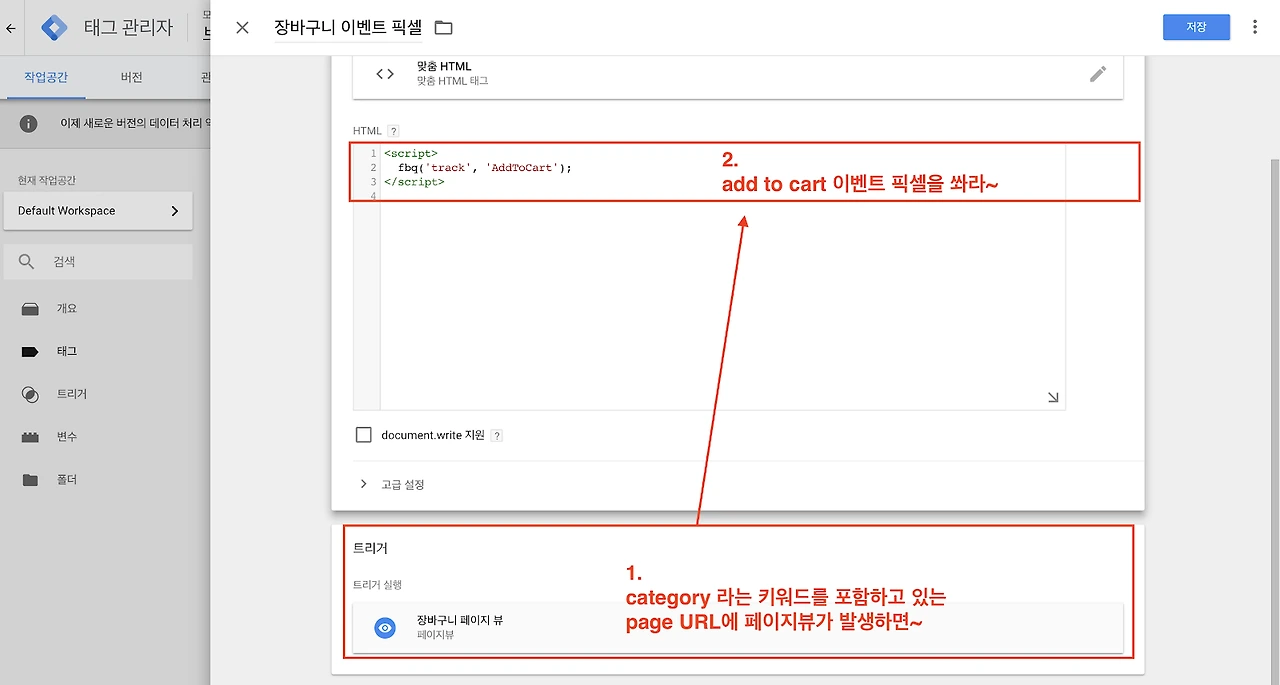Click the blue 저장 save button
The image size is (1280, 685).
coord(1196,27)
